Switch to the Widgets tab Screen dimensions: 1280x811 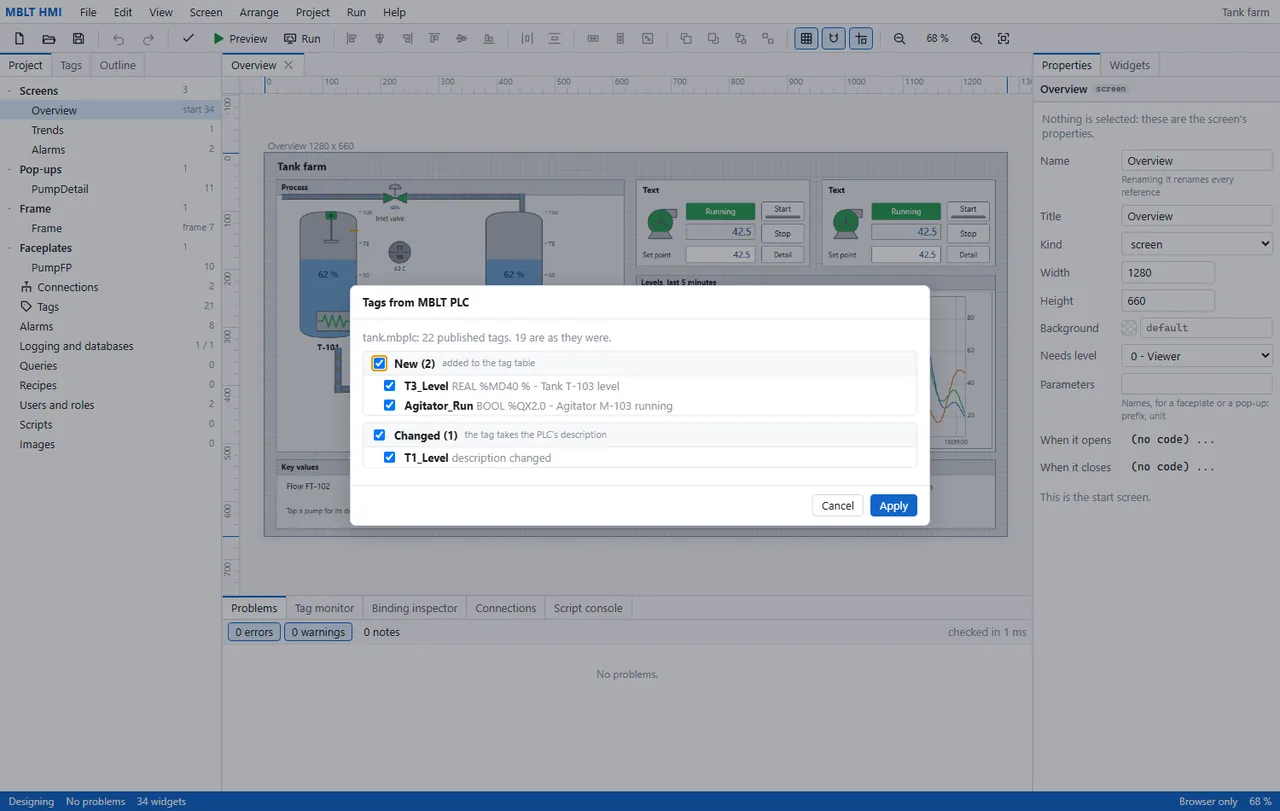coord(1129,65)
